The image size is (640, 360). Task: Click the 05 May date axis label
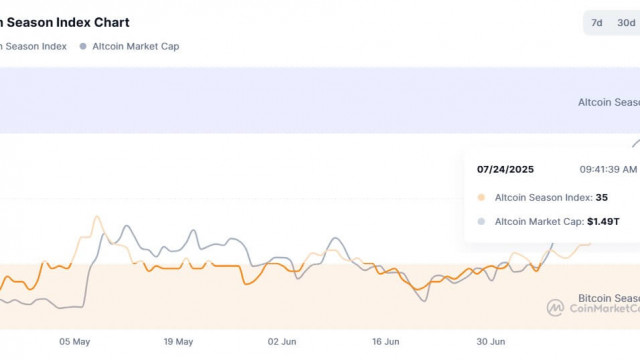[x=75, y=342]
